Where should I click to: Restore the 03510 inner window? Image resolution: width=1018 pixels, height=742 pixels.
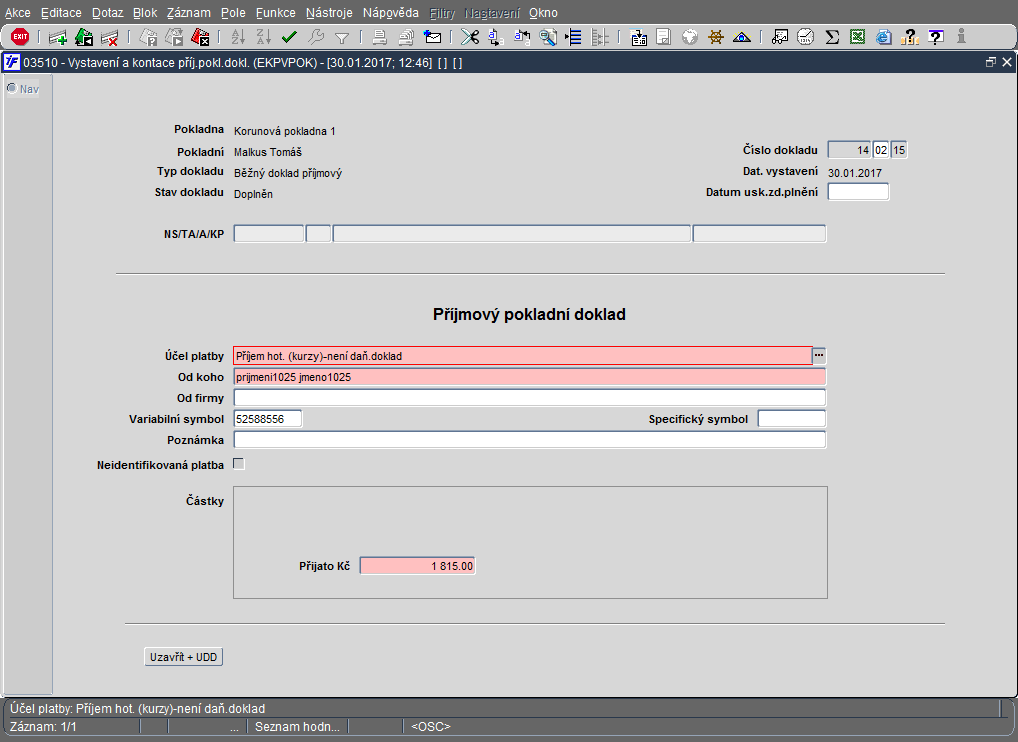coord(990,62)
